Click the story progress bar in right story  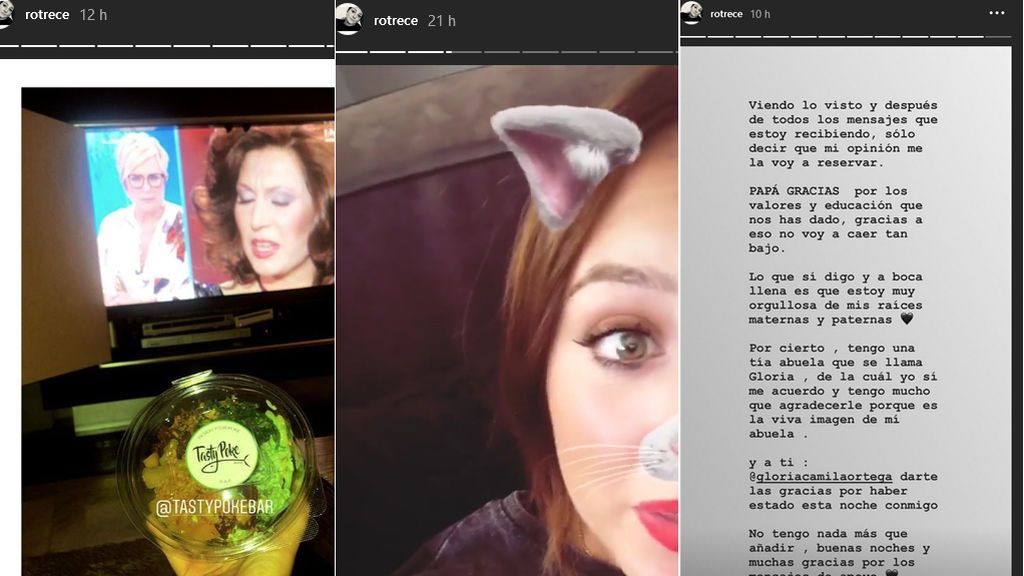click(846, 37)
